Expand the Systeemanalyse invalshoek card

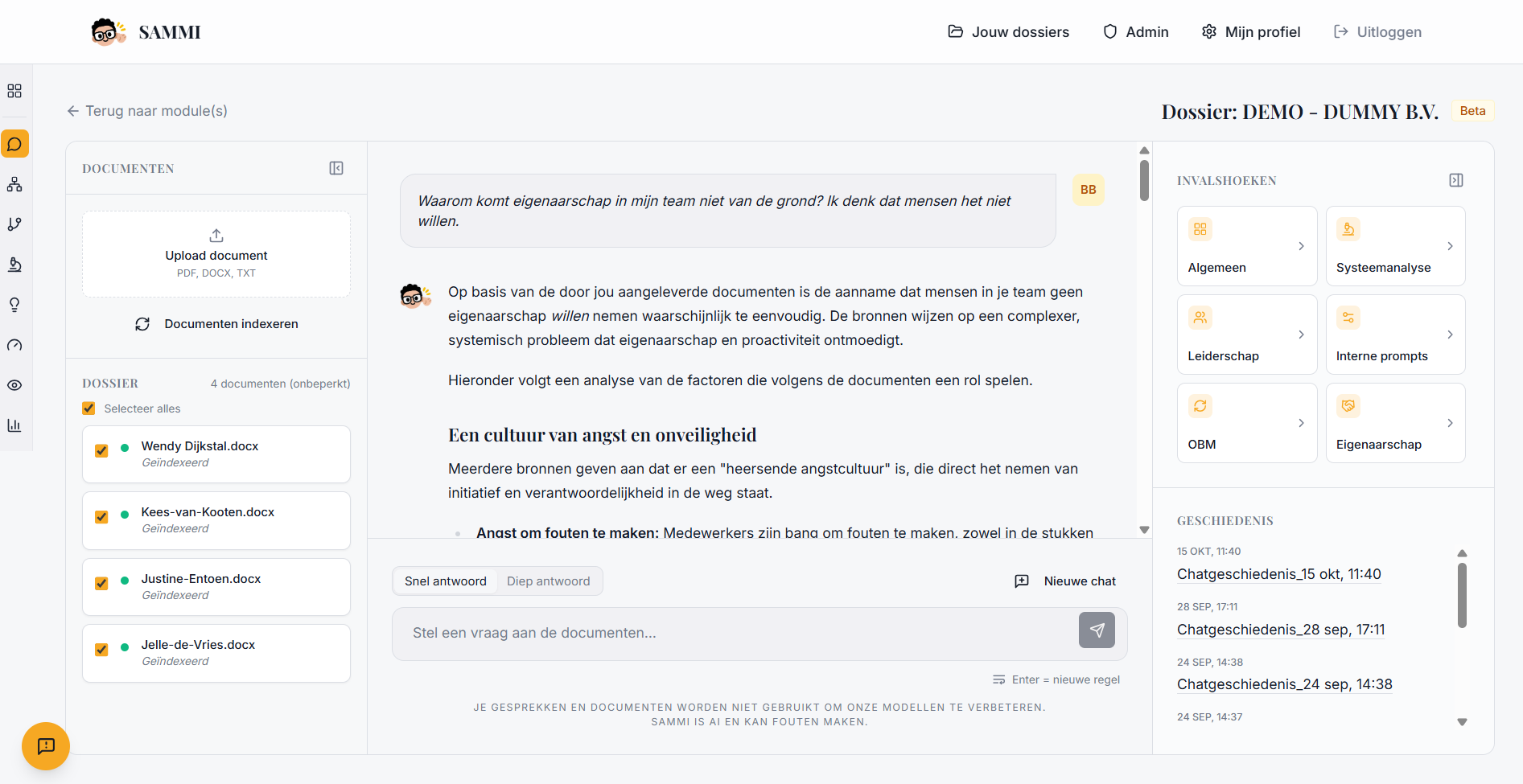[1396, 246]
